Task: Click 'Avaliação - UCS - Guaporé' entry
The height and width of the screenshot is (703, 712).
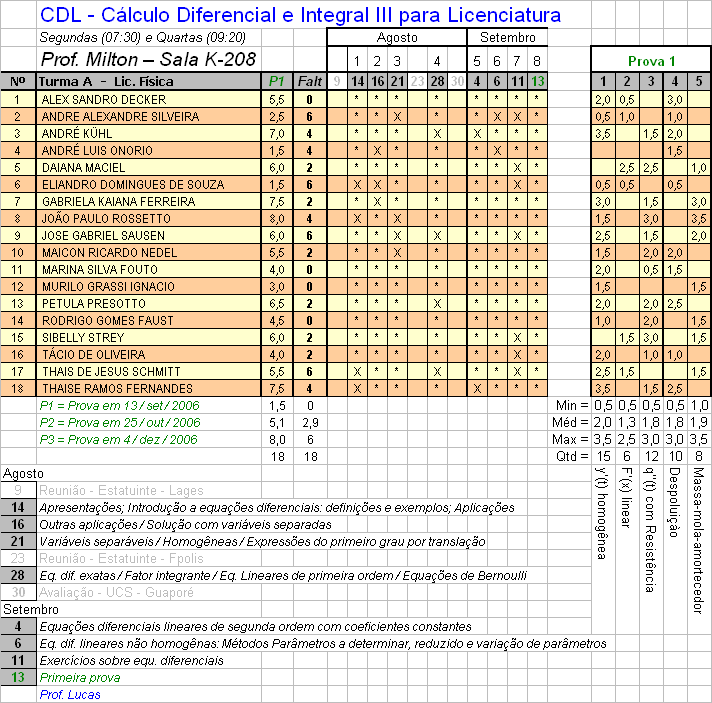Action: click(116, 593)
